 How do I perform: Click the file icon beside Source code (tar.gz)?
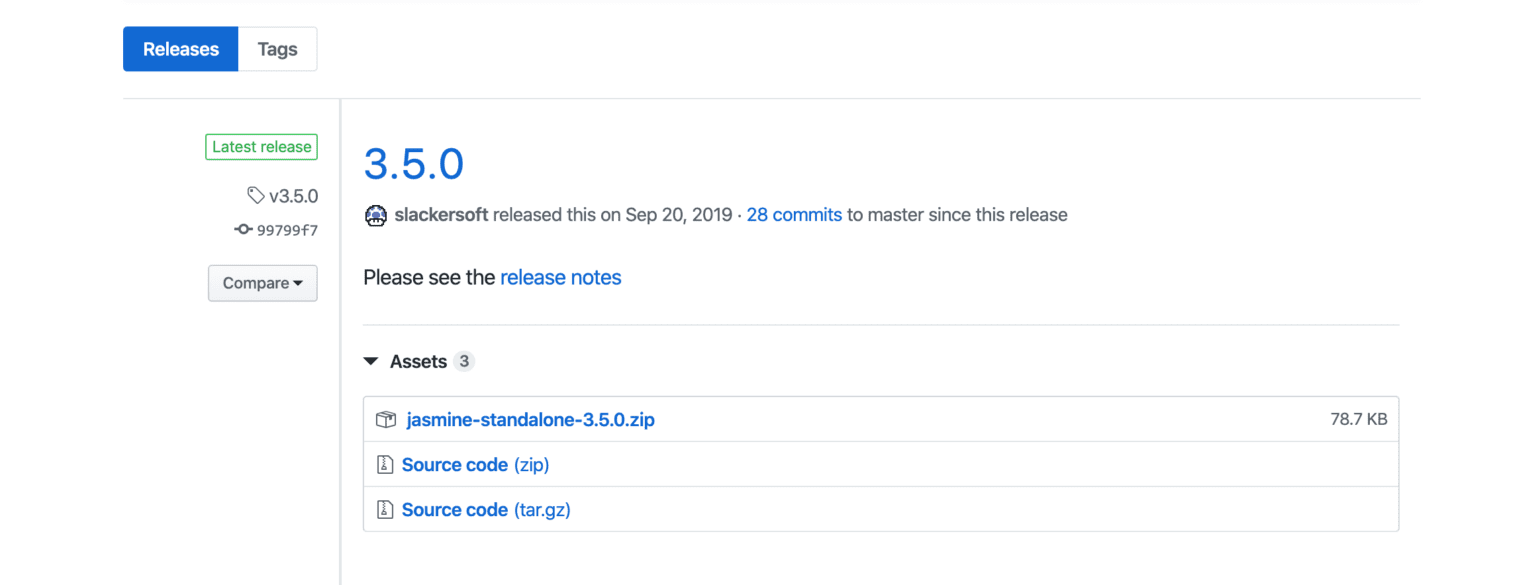(385, 509)
